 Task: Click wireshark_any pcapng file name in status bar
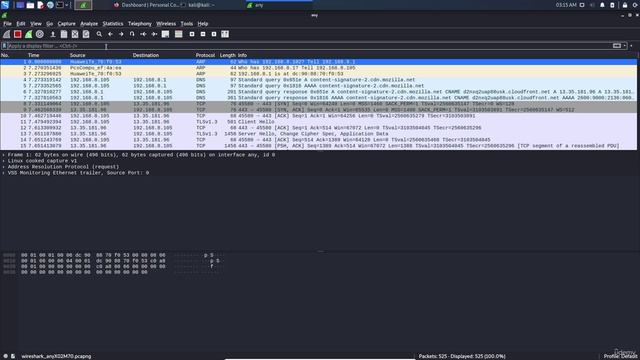pyautogui.click(x=56, y=356)
